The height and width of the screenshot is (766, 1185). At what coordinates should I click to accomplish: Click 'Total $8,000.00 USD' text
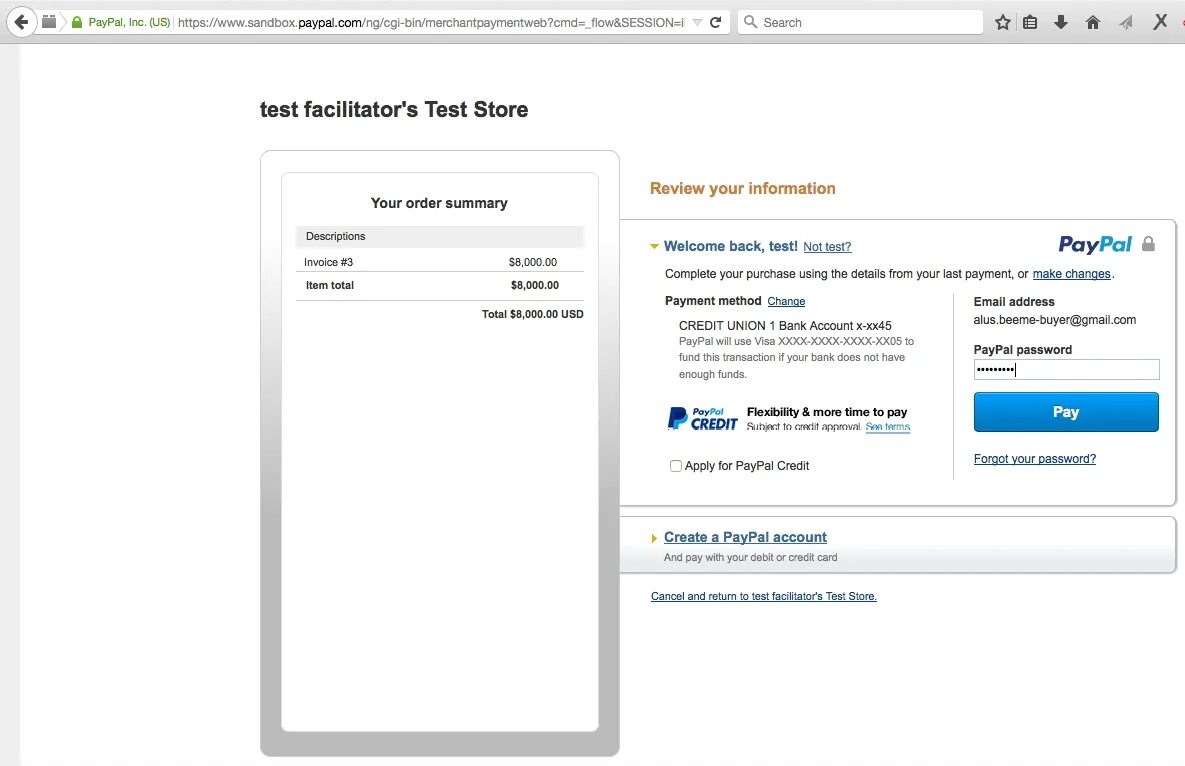[x=533, y=314]
